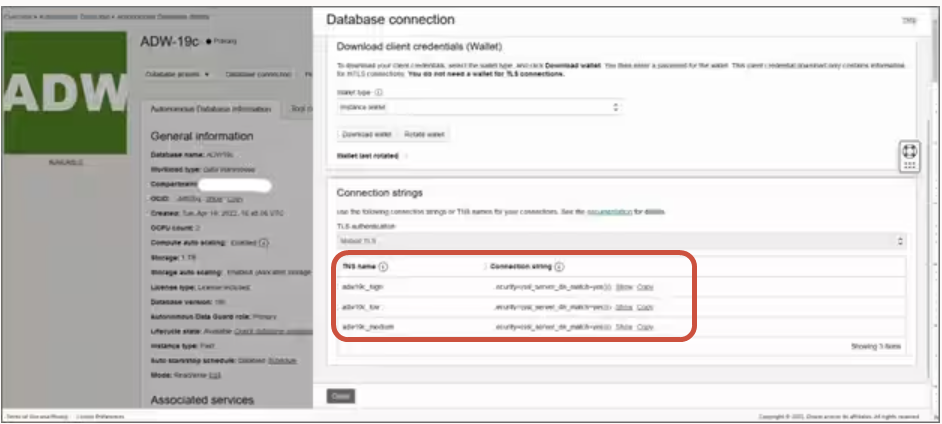942x424 pixels.
Task: Open the lifebuoy support widget icon
Action: click(x=910, y=151)
